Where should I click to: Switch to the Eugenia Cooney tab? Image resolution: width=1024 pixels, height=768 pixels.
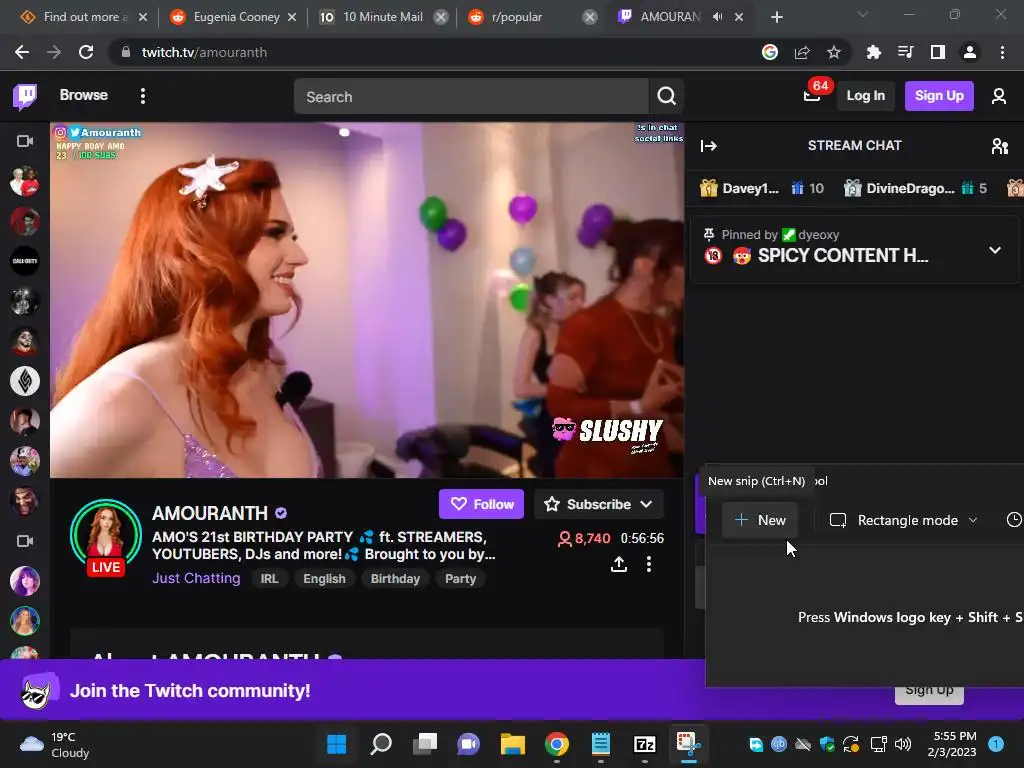pos(234,17)
